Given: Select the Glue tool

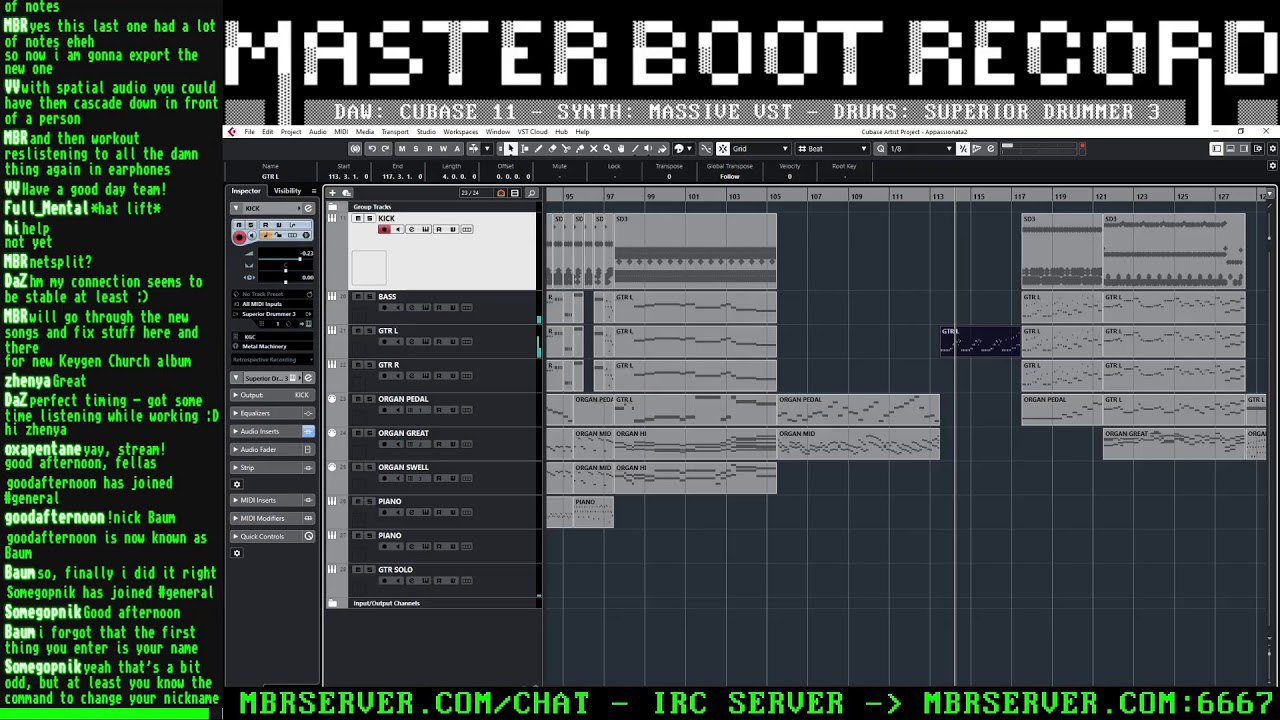Looking at the screenshot, I should [x=580, y=148].
